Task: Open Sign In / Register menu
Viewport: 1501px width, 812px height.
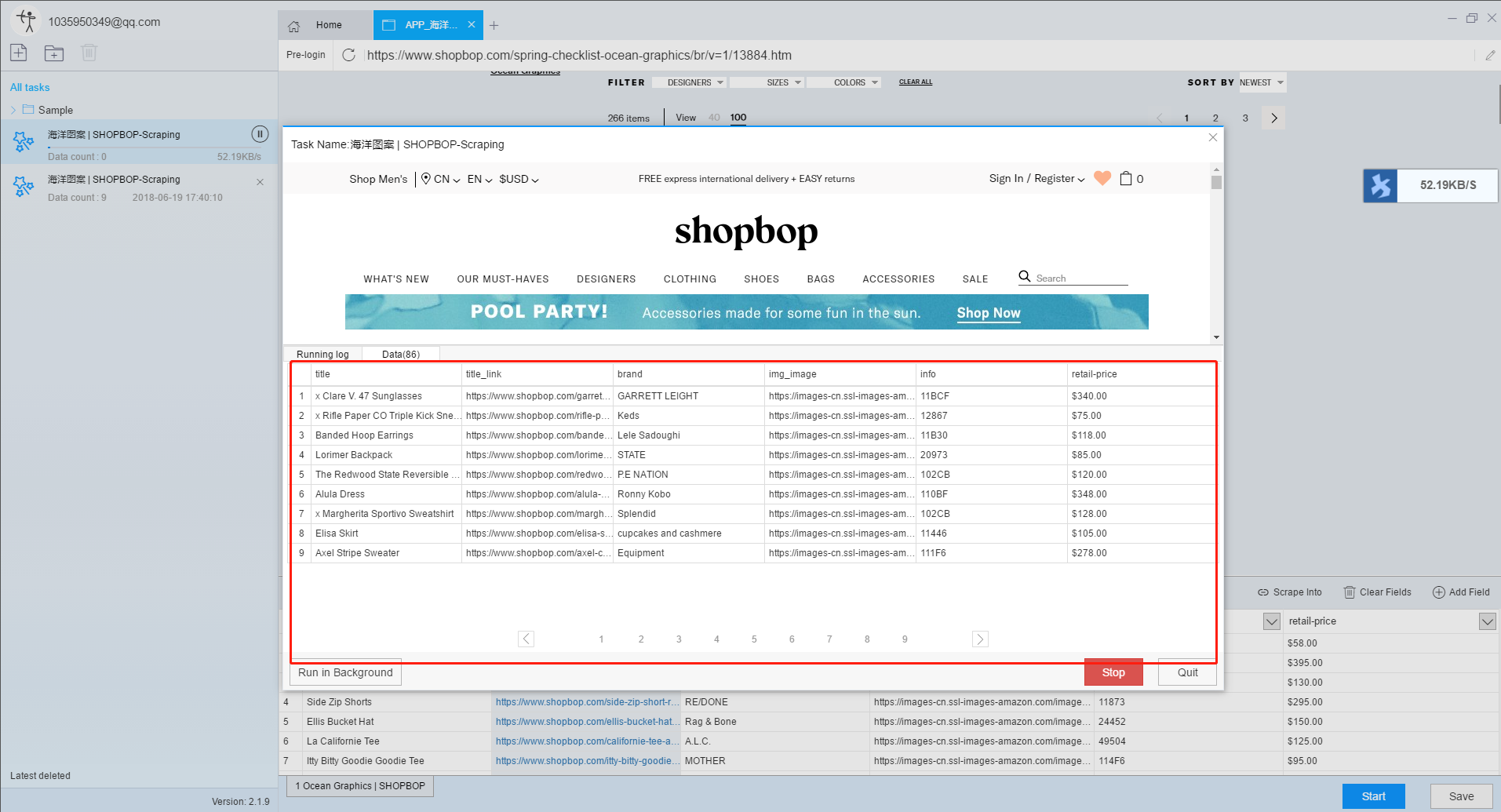Action: pyautogui.click(x=1036, y=178)
